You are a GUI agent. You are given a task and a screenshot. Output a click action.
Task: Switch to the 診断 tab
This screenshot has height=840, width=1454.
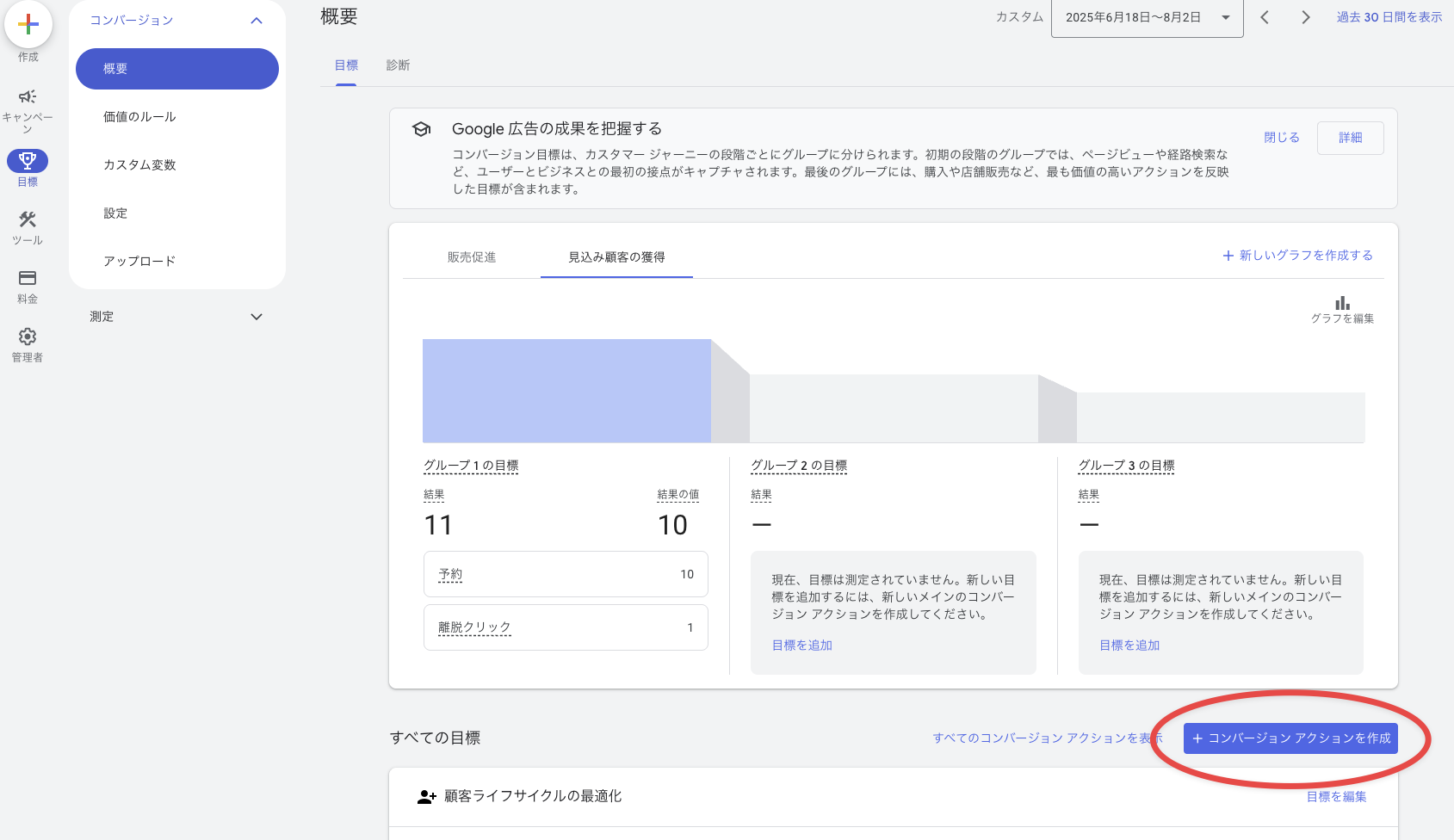click(398, 65)
